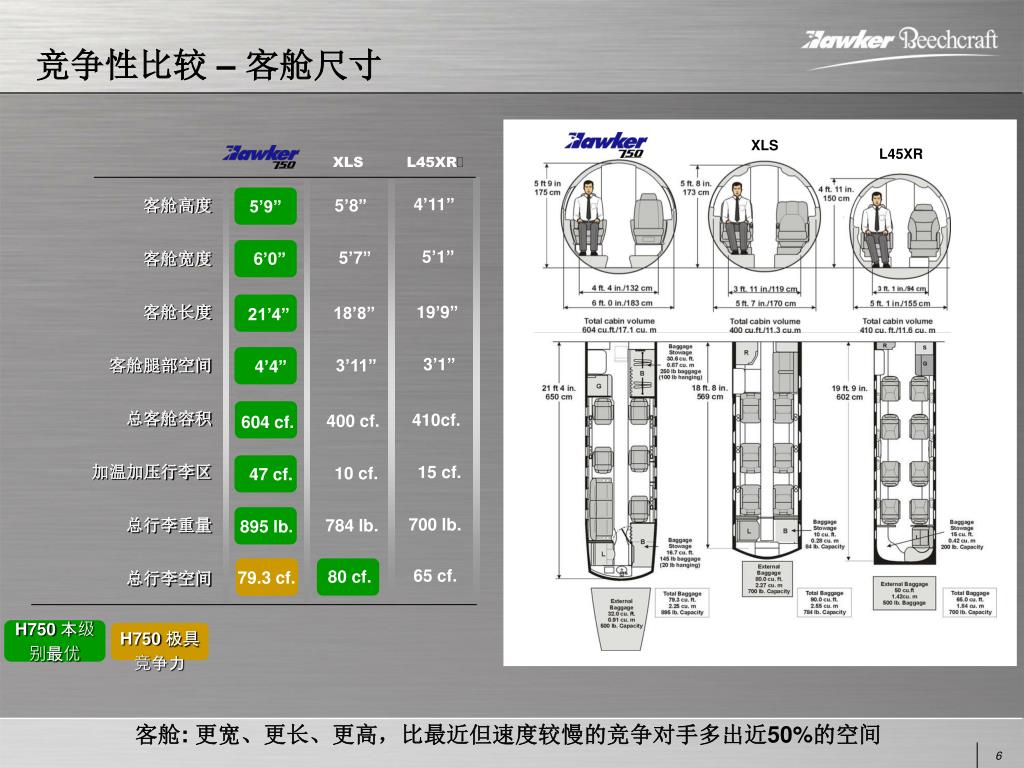Click the 总行李空间 row label
Viewport: 1024px width, 768px height.
(x=169, y=578)
